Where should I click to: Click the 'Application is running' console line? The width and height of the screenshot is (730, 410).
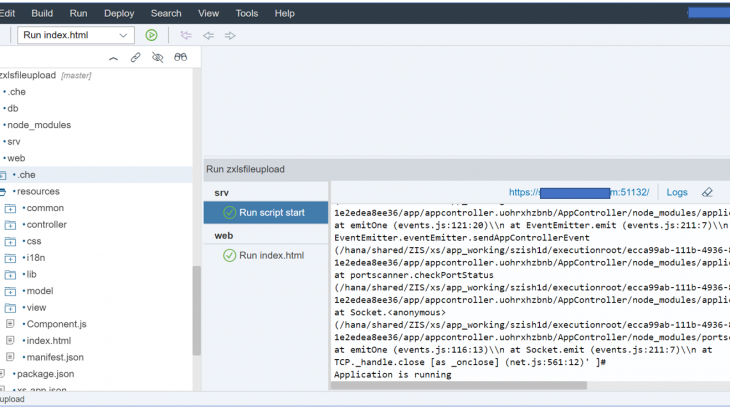392,375
